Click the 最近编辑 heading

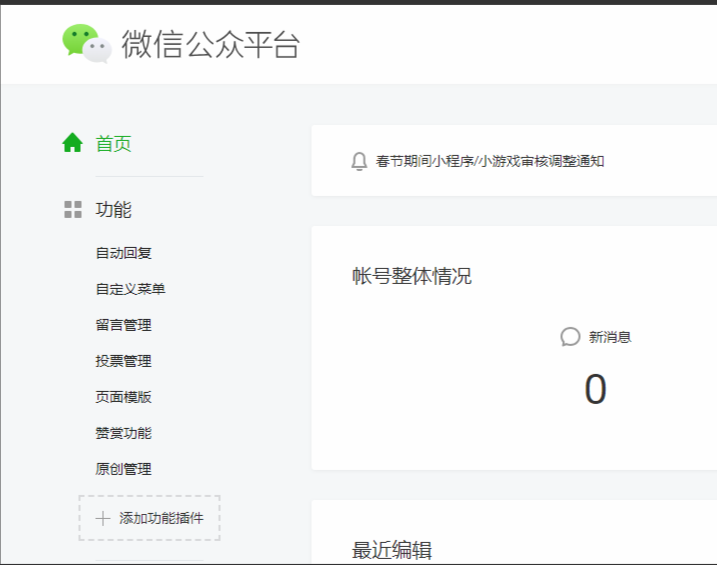(392, 550)
